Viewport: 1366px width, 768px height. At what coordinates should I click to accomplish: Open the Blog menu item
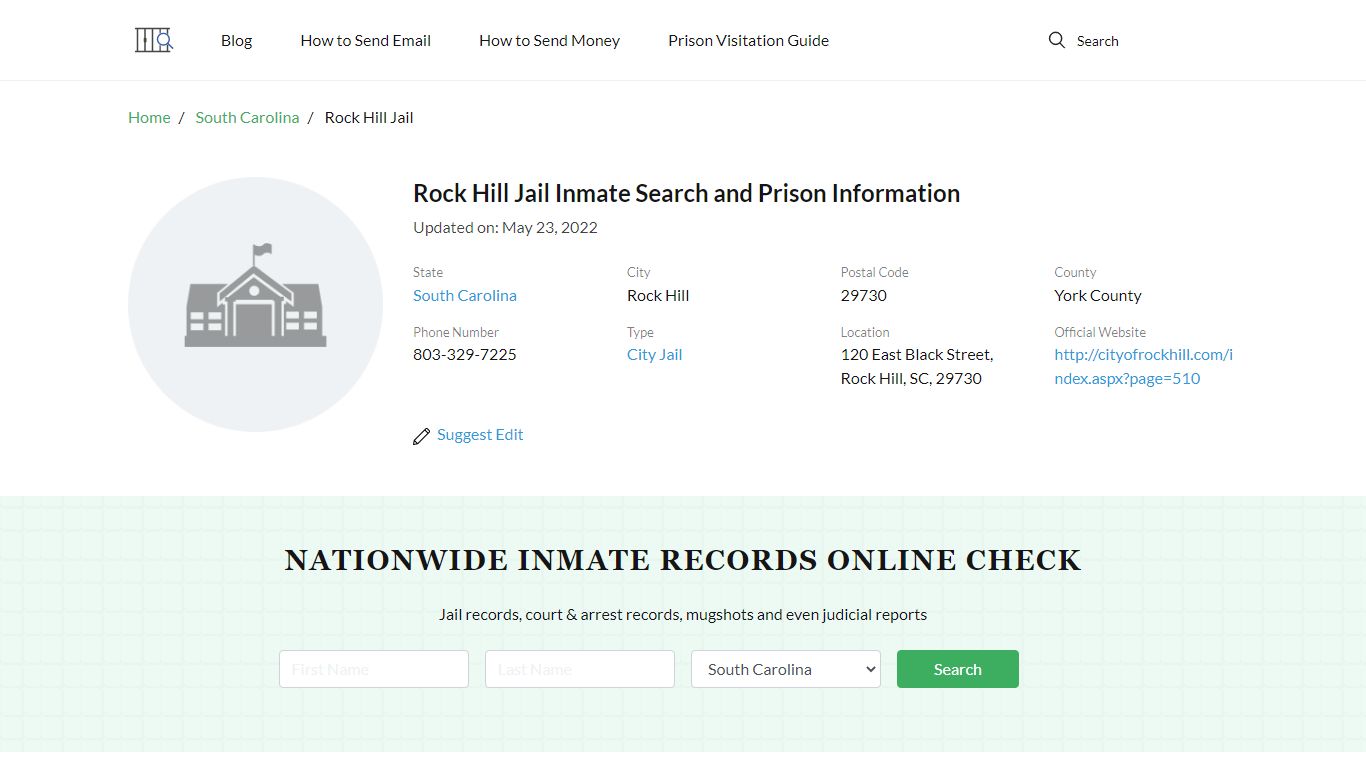236,41
